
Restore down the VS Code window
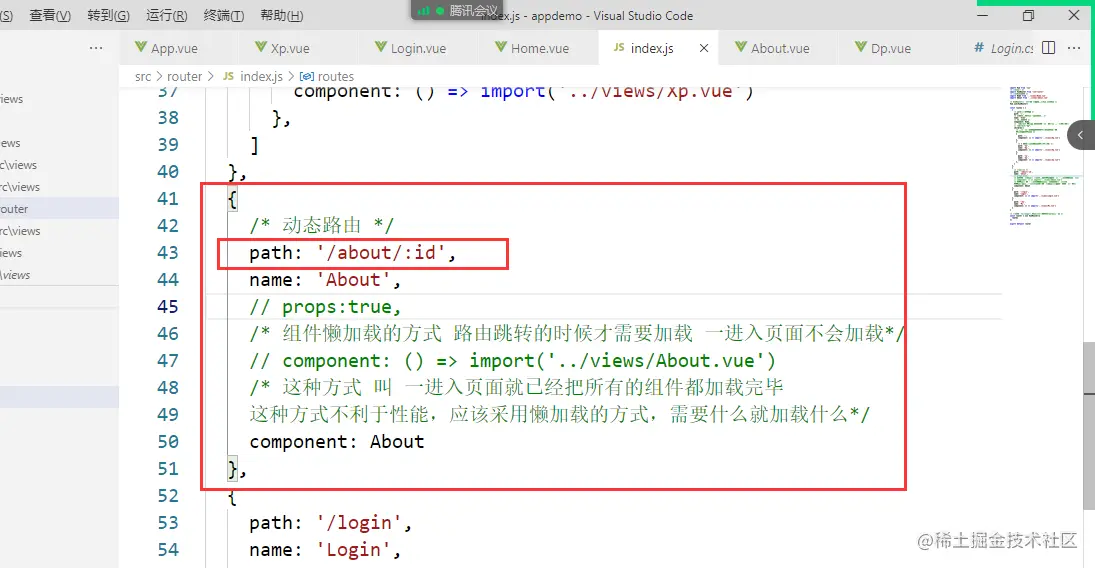pyautogui.click(x=1028, y=15)
